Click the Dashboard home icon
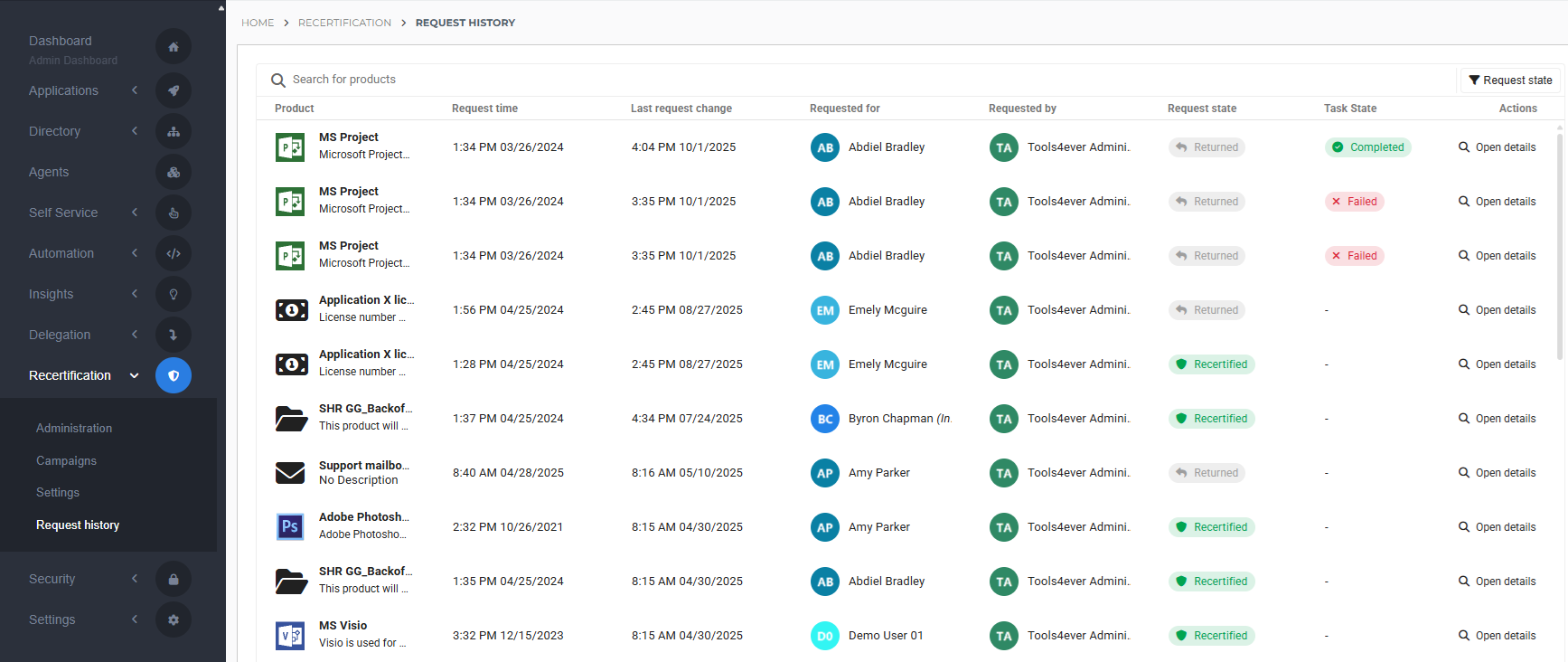 174,47
